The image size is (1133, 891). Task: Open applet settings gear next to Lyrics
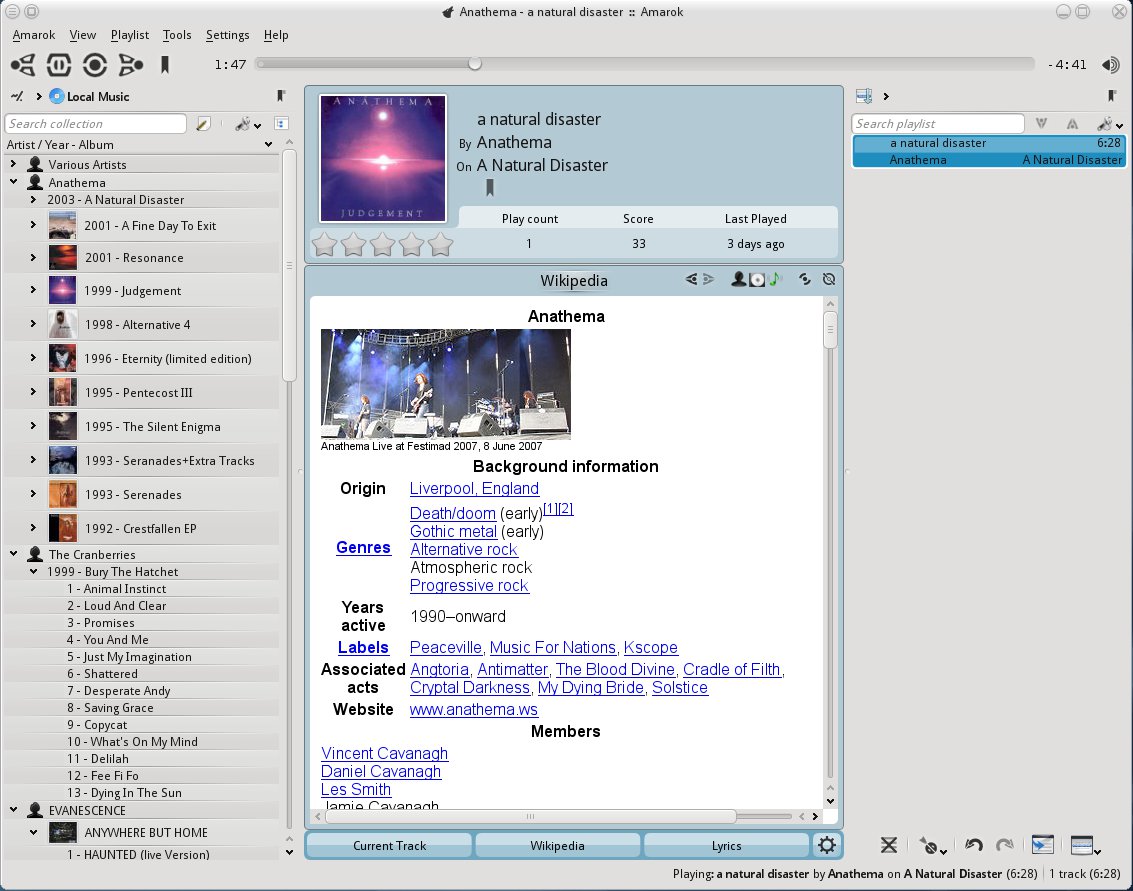827,845
